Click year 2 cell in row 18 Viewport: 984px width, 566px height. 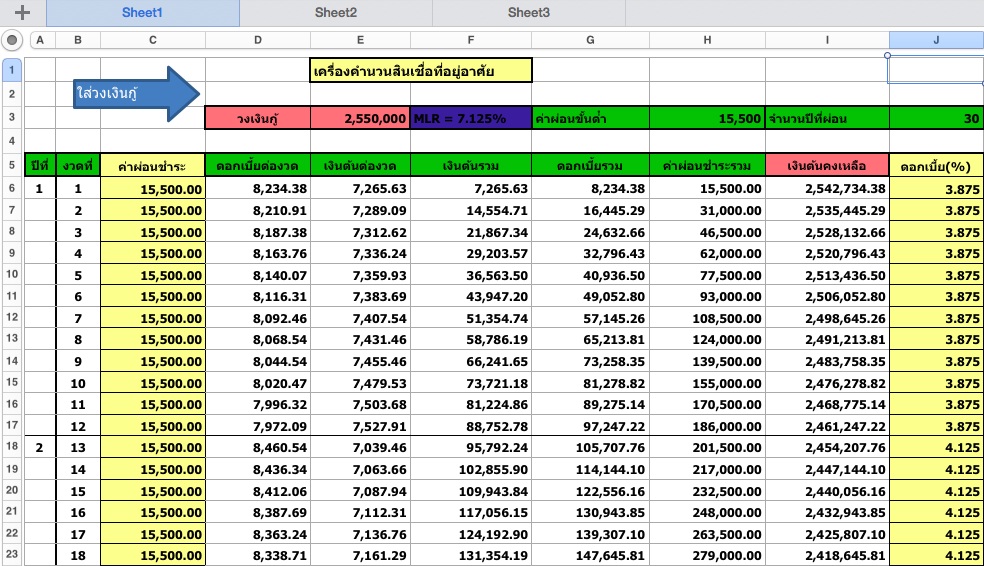coord(40,447)
